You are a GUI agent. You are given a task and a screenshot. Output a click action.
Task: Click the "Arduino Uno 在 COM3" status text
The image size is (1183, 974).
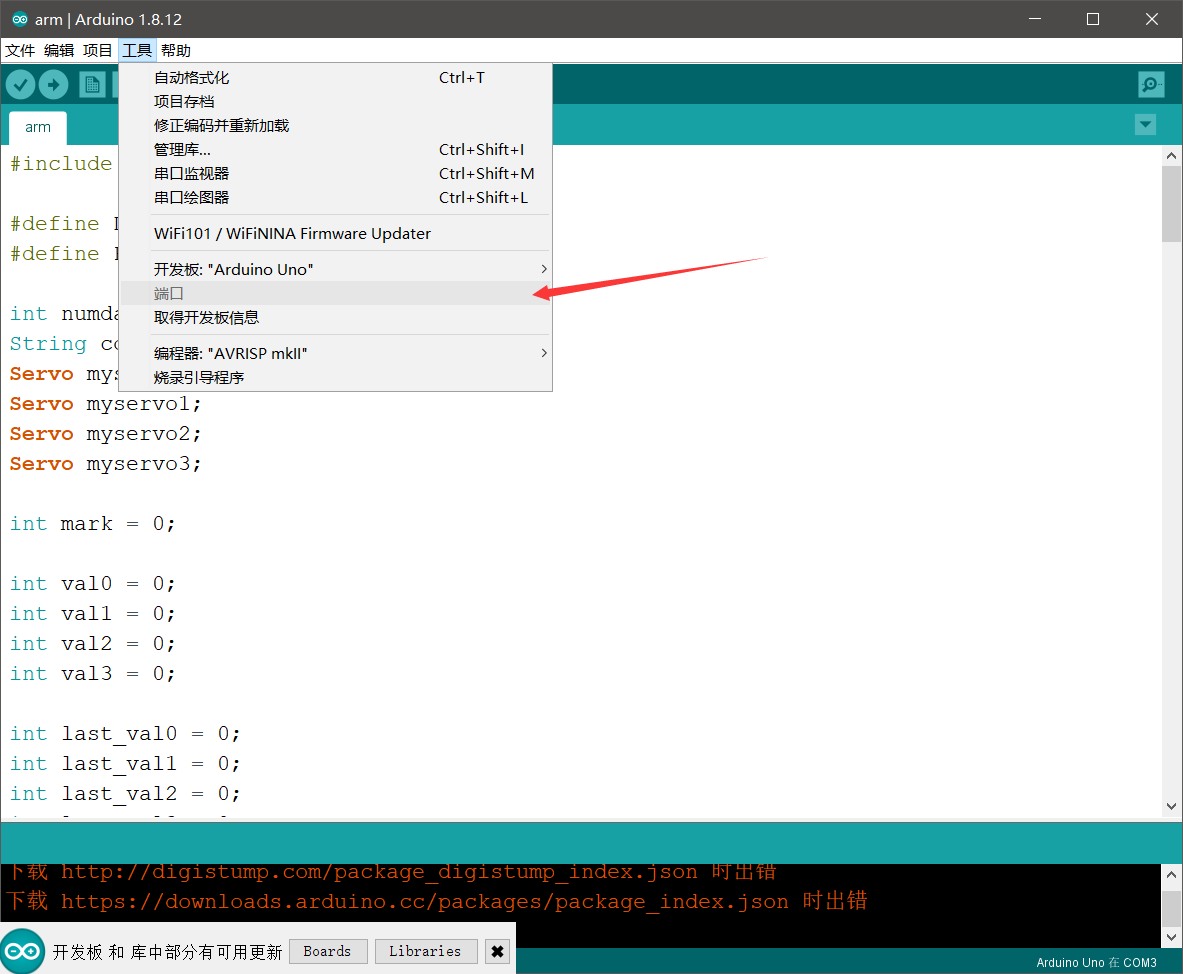tap(1095, 962)
